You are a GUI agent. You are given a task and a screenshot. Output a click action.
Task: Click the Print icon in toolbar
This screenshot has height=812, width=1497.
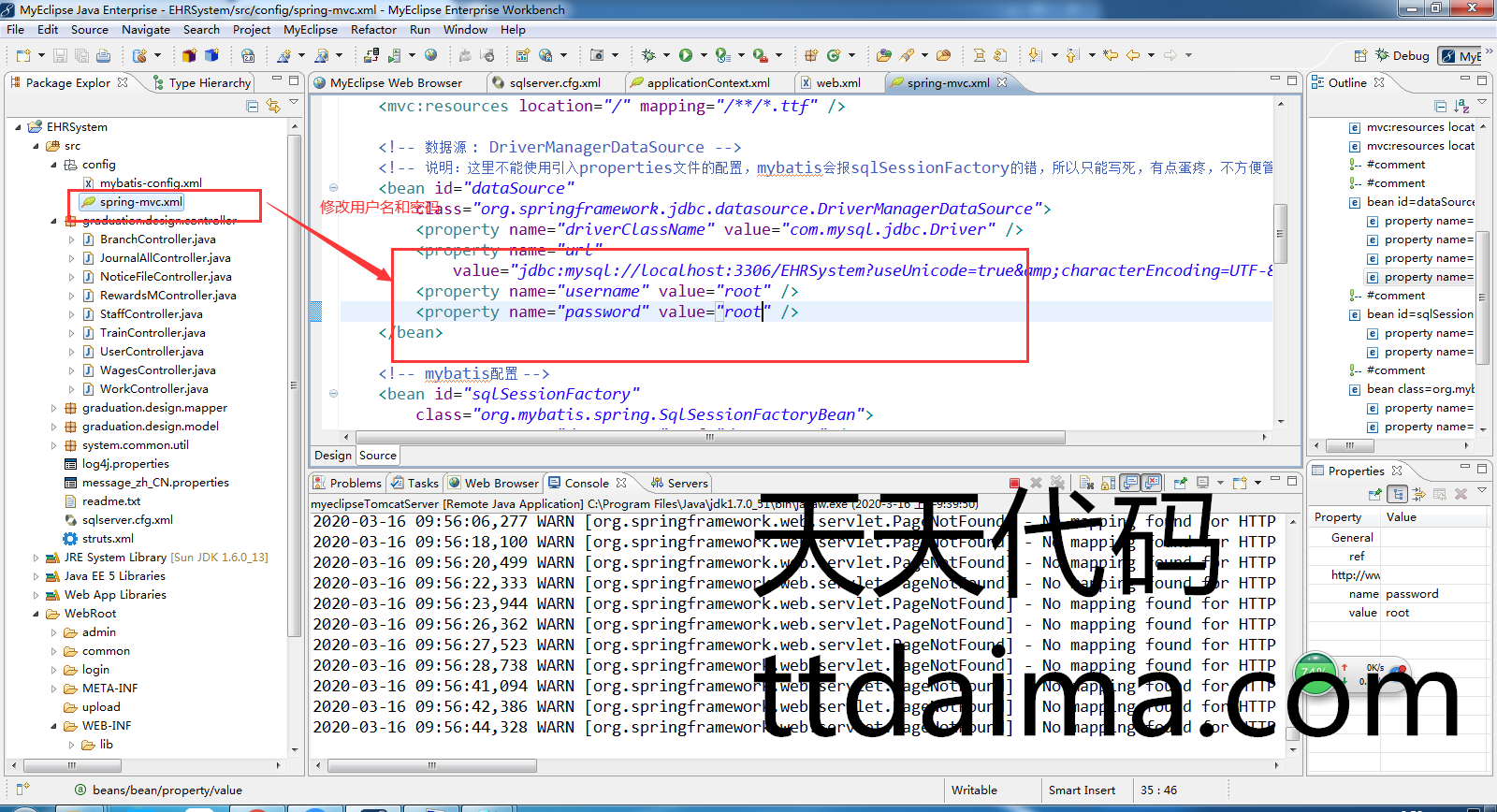[x=103, y=56]
